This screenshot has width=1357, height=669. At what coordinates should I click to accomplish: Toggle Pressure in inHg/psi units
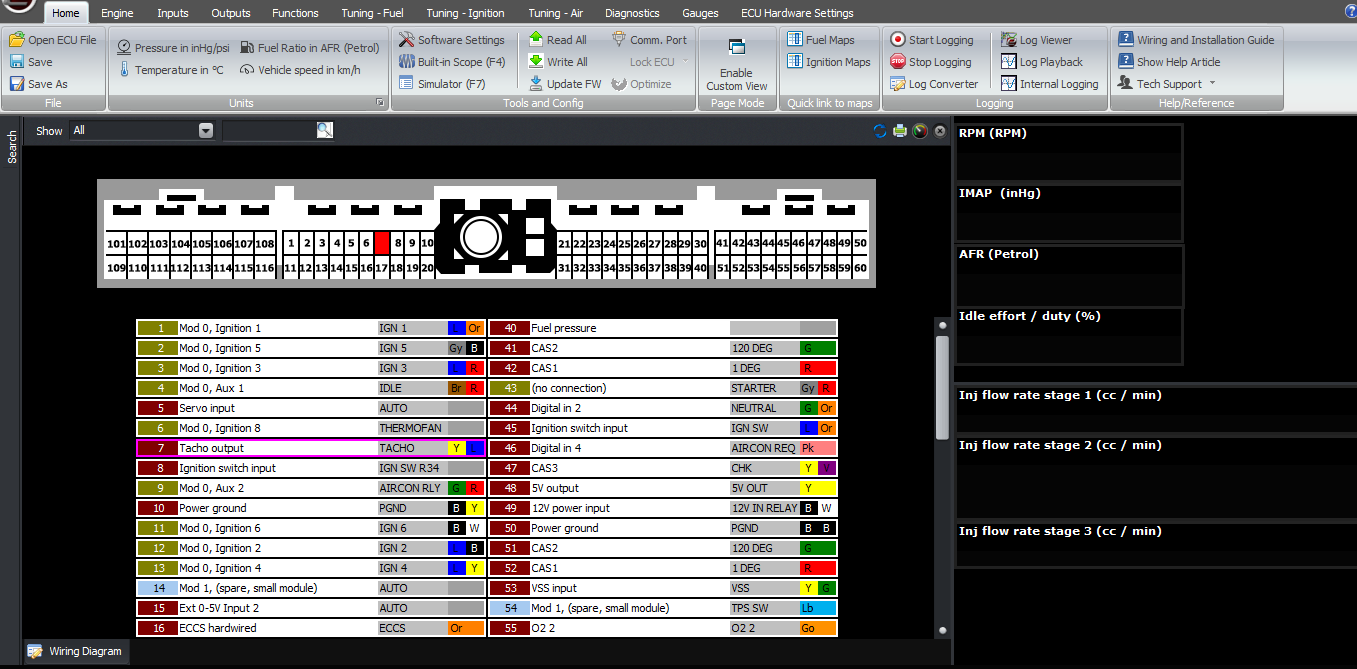tap(173, 48)
